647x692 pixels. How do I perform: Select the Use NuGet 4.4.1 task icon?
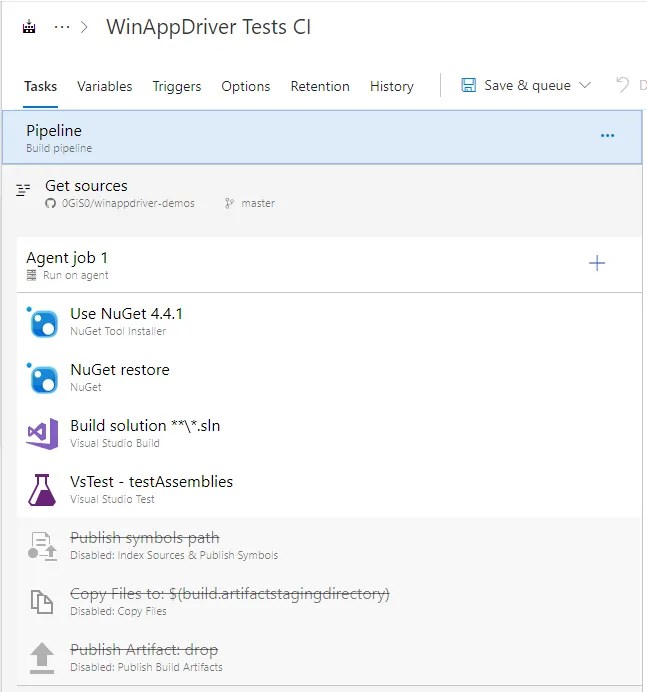click(x=43, y=323)
